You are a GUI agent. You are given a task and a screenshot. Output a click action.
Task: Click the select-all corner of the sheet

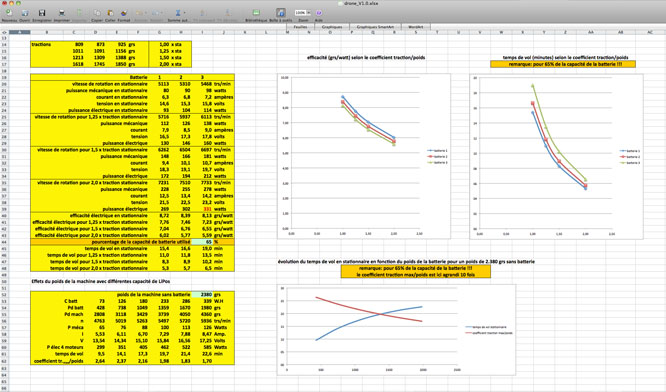coord(4,32)
